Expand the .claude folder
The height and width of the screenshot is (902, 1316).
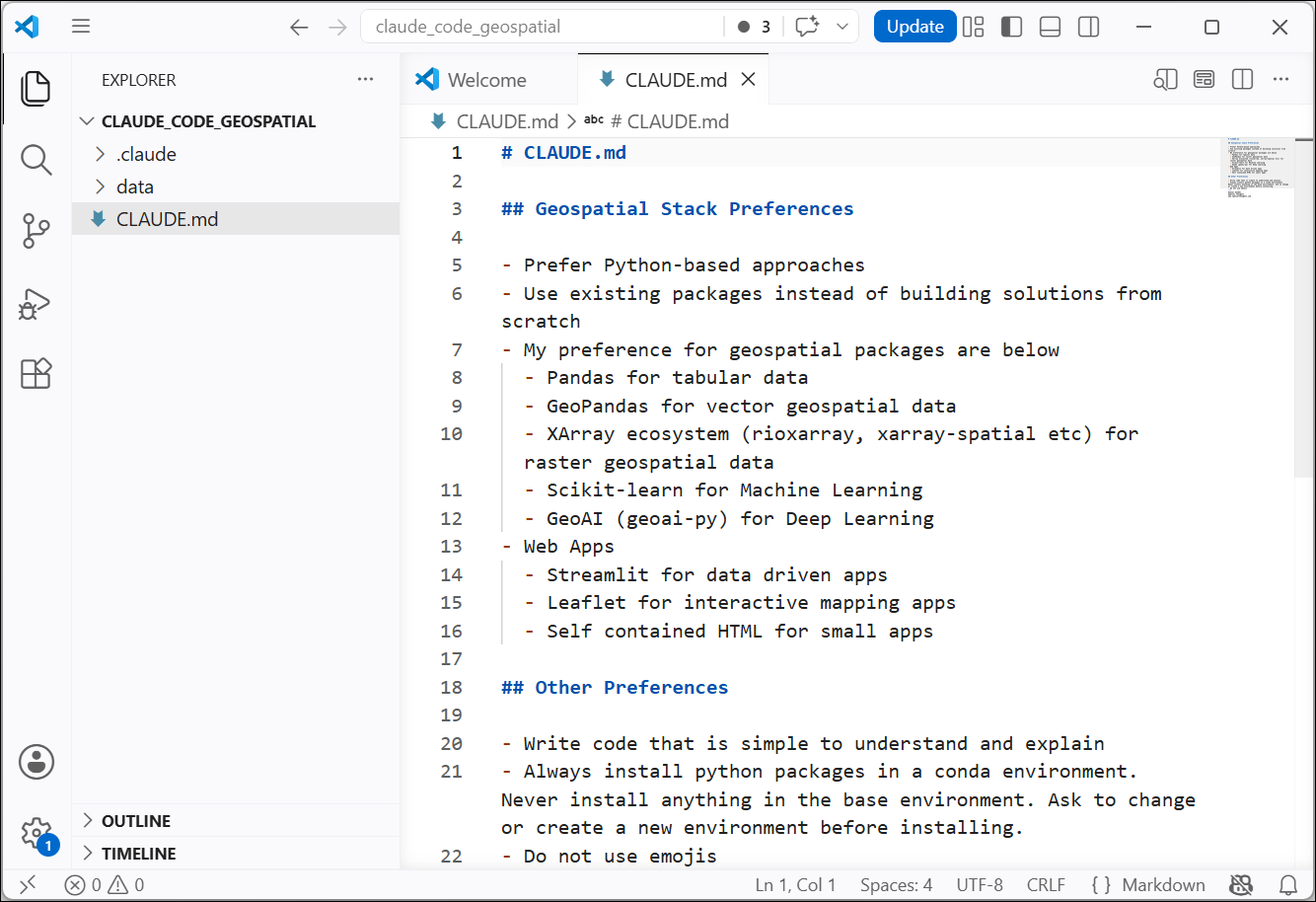[237, 154]
